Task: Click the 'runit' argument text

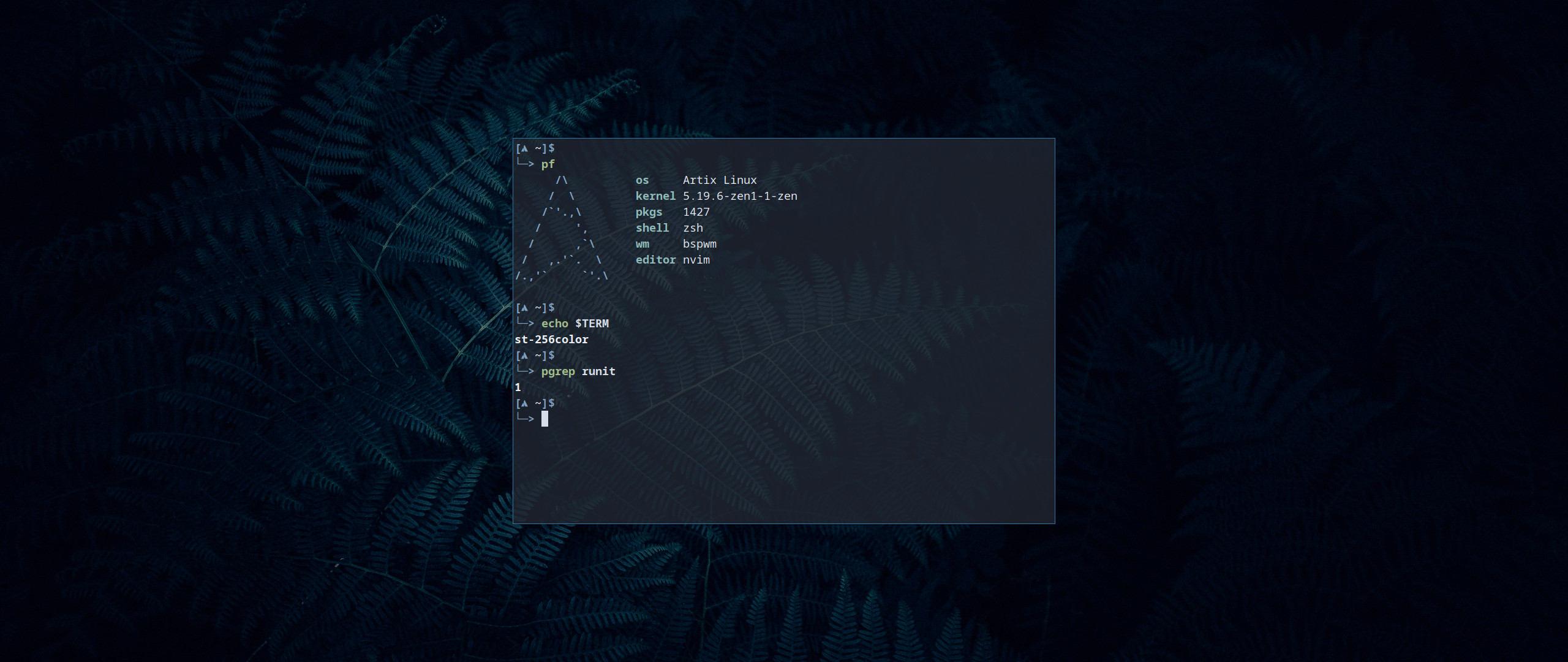Action: pos(598,371)
